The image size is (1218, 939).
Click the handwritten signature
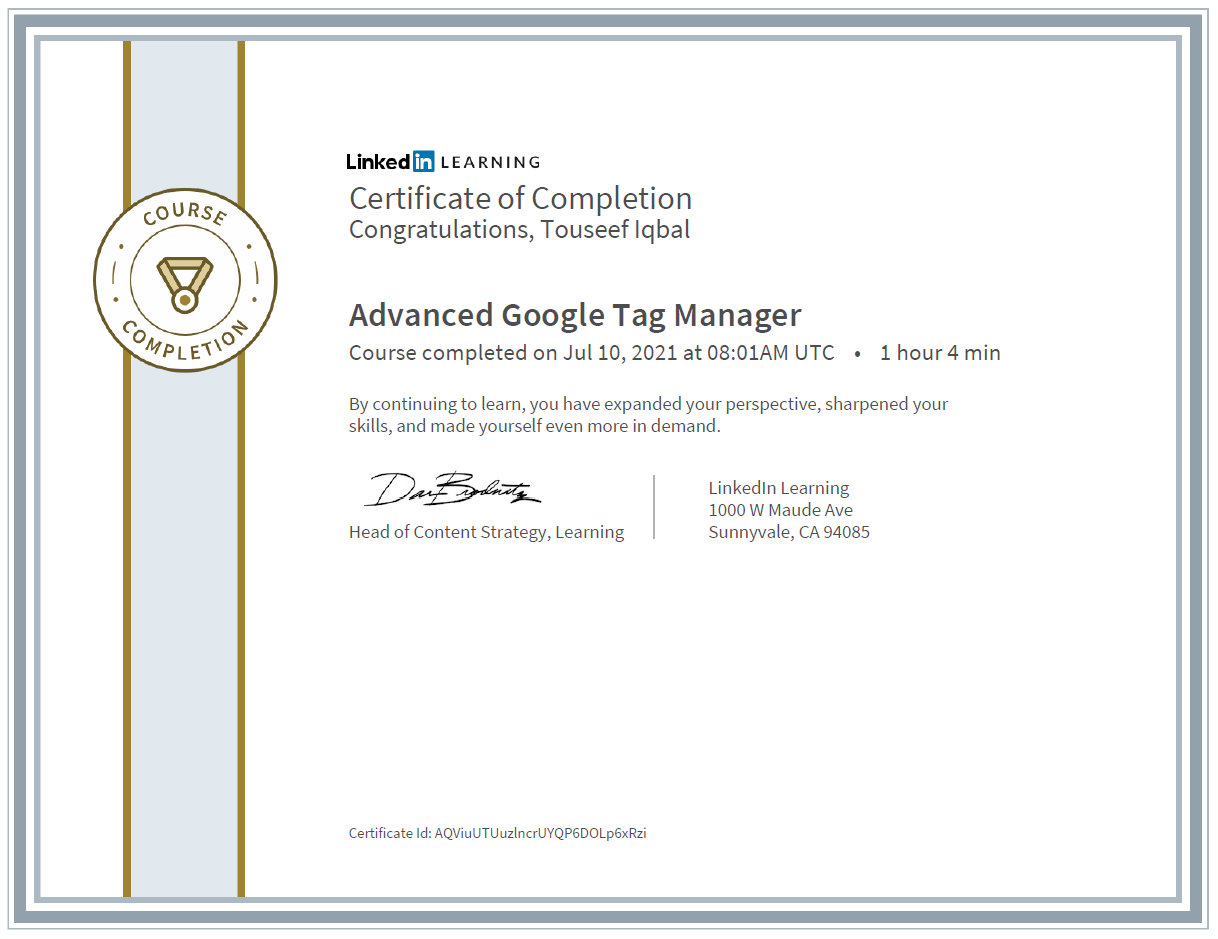pos(453,489)
